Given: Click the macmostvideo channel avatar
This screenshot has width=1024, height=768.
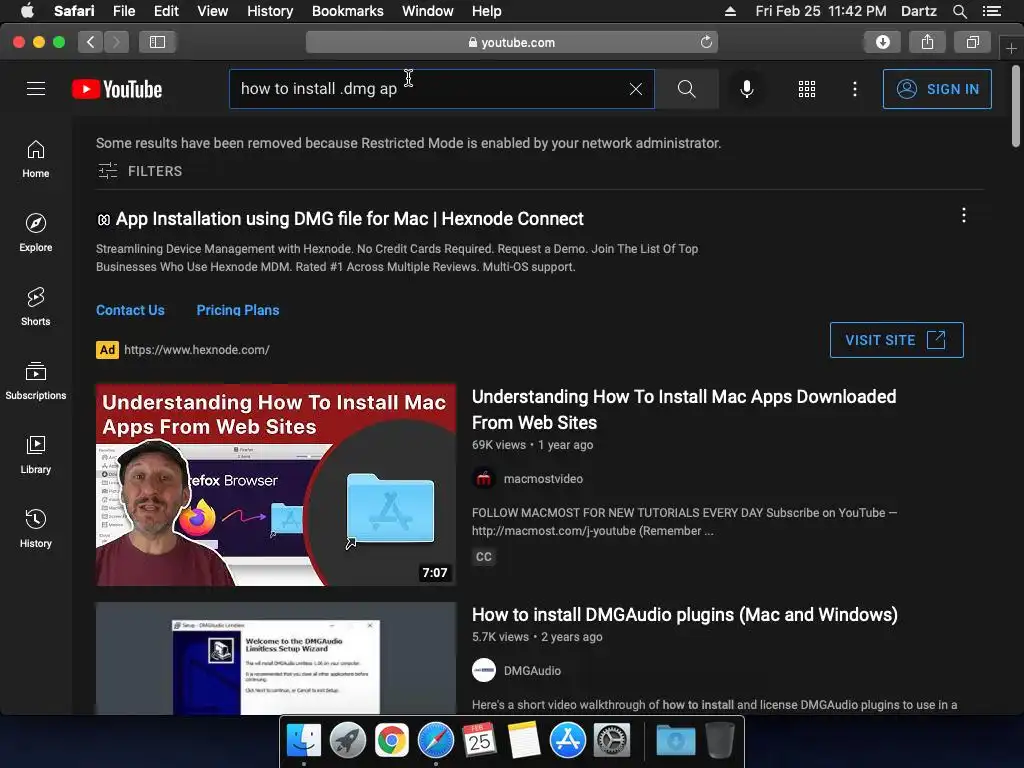Looking at the screenshot, I should (x=483, y=479).
